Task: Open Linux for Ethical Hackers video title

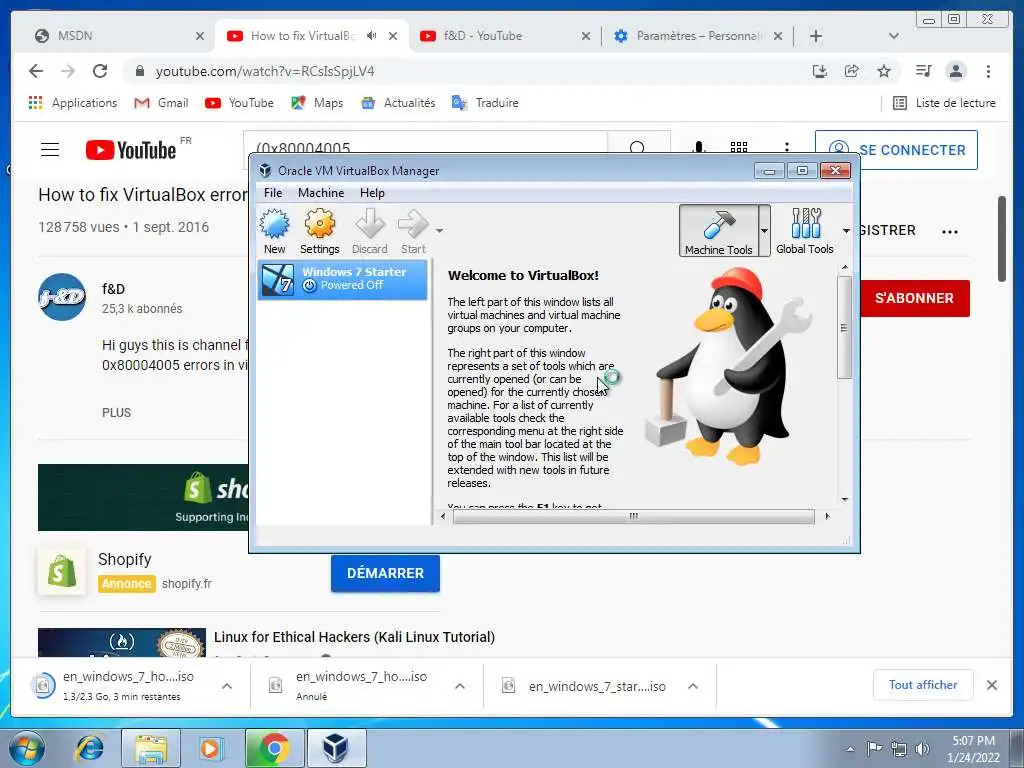Action: 355,637
